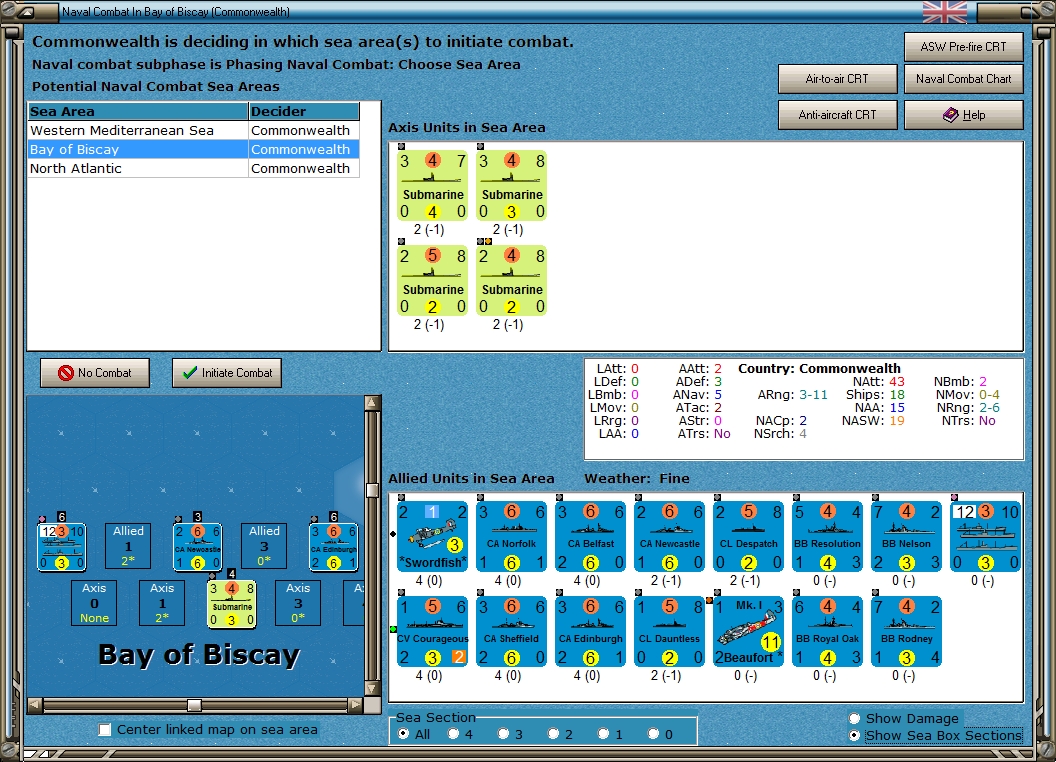Click the Allied 3 sea box section

click(x=264, y=546)
